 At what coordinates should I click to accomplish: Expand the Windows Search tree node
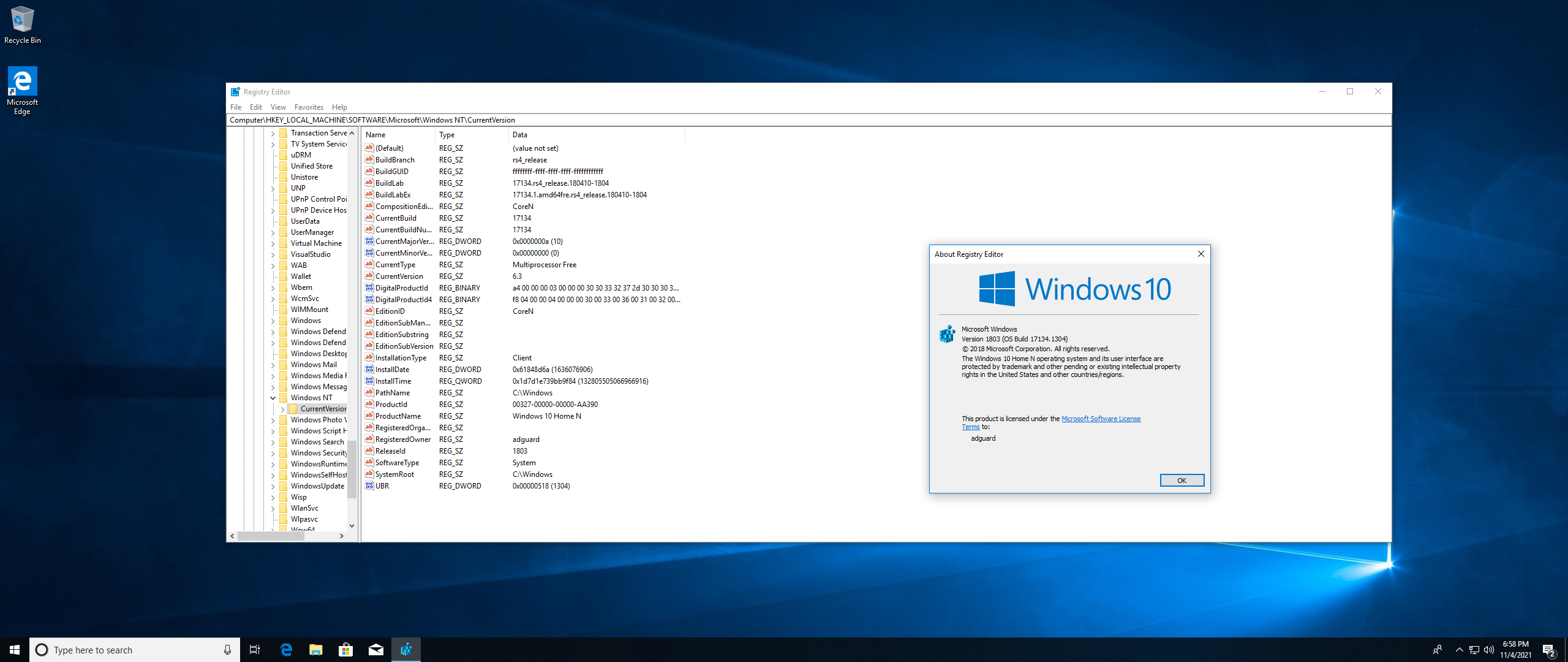click(x=273, y=442)
